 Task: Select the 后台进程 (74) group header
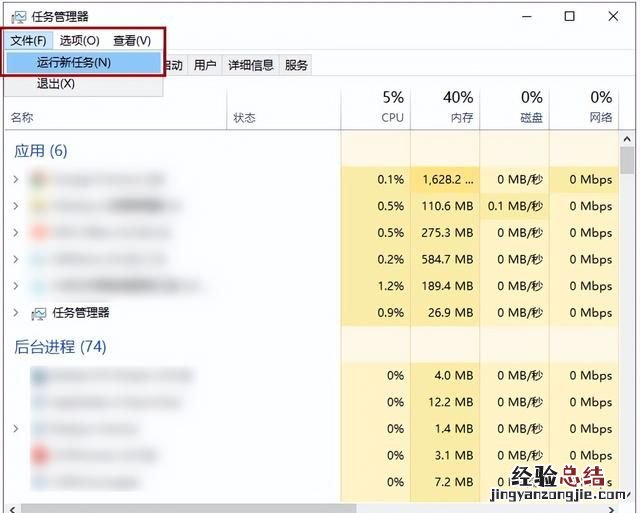point(60,347)
